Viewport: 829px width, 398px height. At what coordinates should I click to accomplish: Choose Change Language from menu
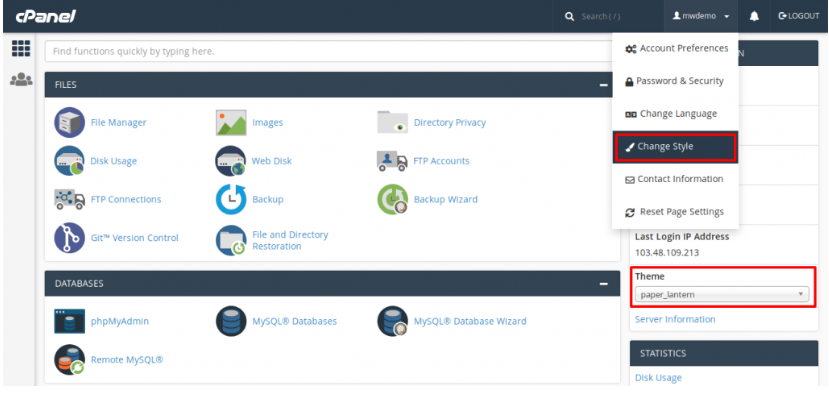pyautogui.click(x=676, y=114)
